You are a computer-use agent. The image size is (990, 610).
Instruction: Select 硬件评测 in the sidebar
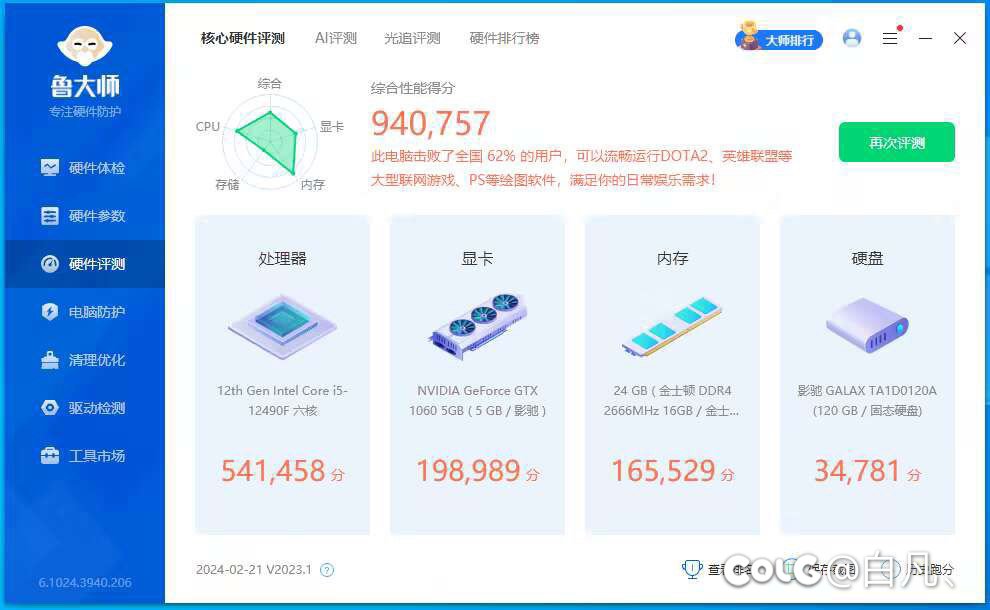(x=85, y=264)
